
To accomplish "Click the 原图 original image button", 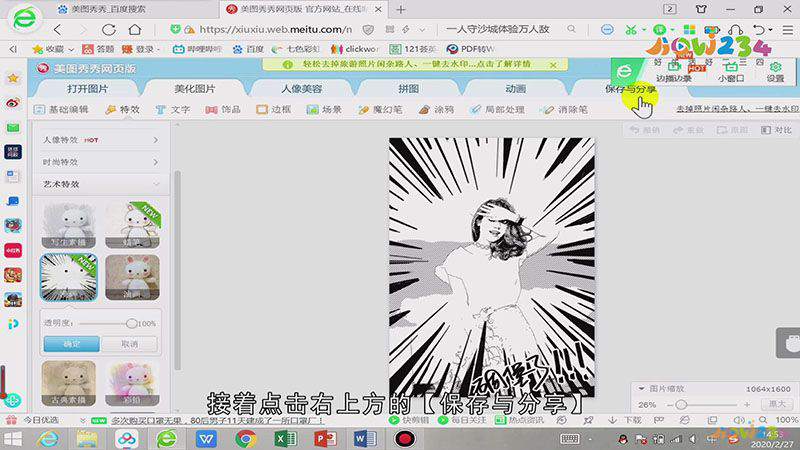I will (732, 130).
